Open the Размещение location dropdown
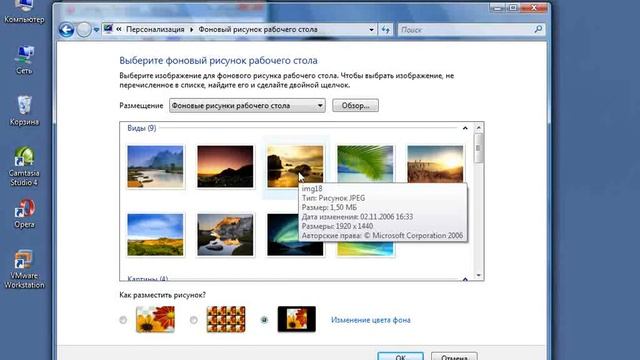 pos(247,106)
